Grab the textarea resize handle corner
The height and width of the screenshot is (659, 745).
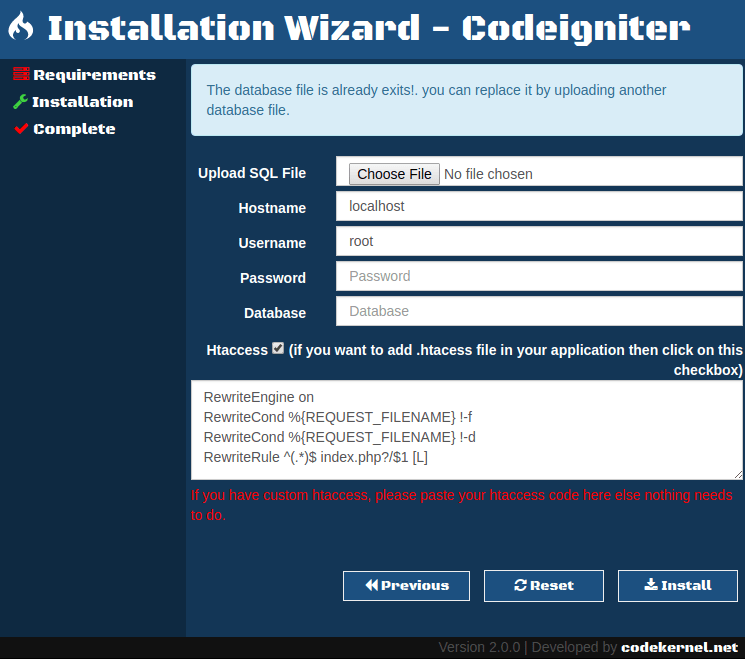(738, 475)
